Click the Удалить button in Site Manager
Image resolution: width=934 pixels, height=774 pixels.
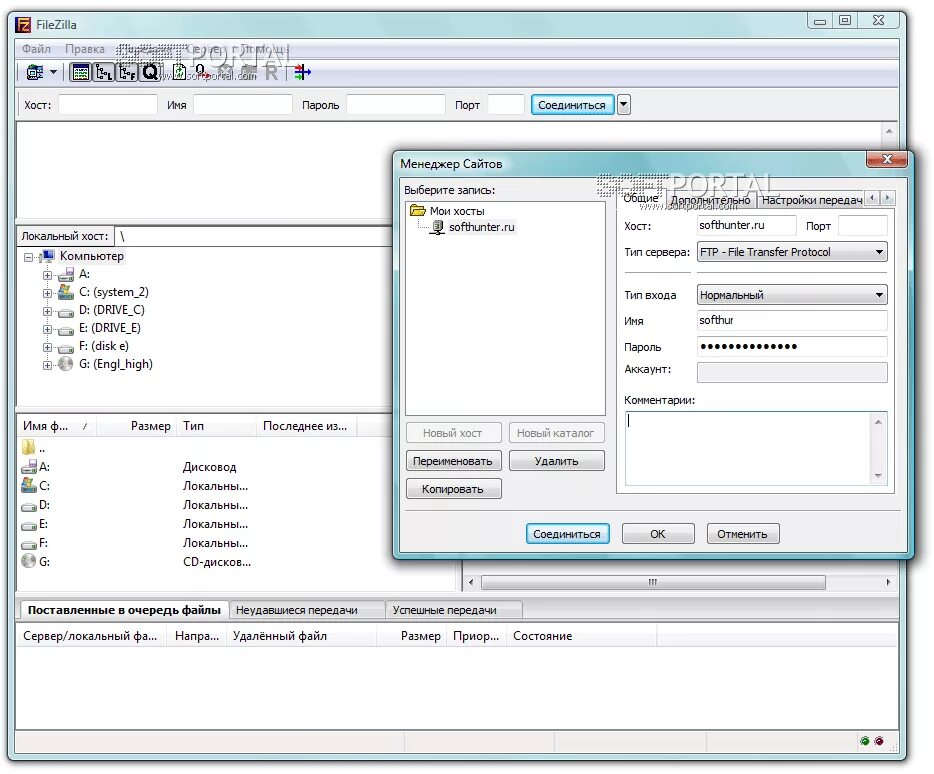556,461
